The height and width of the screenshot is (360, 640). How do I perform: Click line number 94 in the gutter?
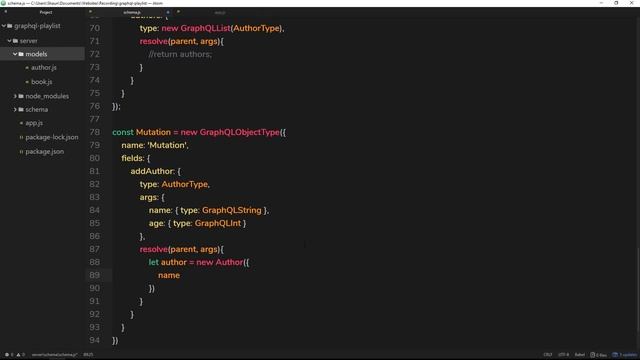point(94,340)
